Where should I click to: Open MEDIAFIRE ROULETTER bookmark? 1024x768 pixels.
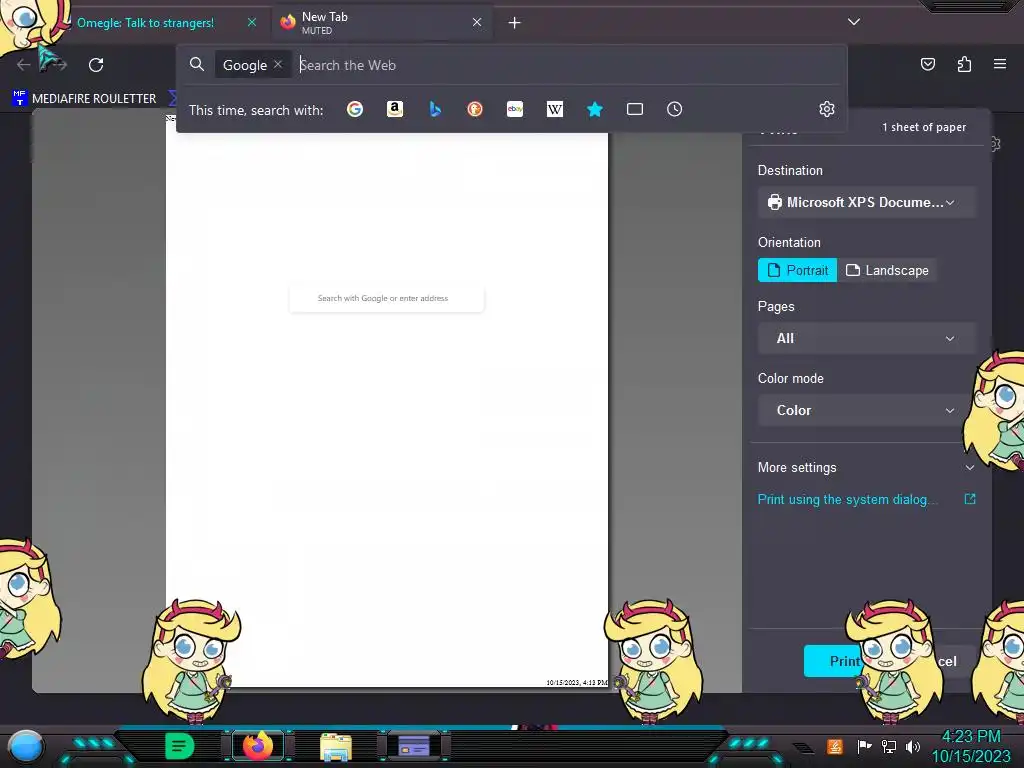click(x=84, y=99)
